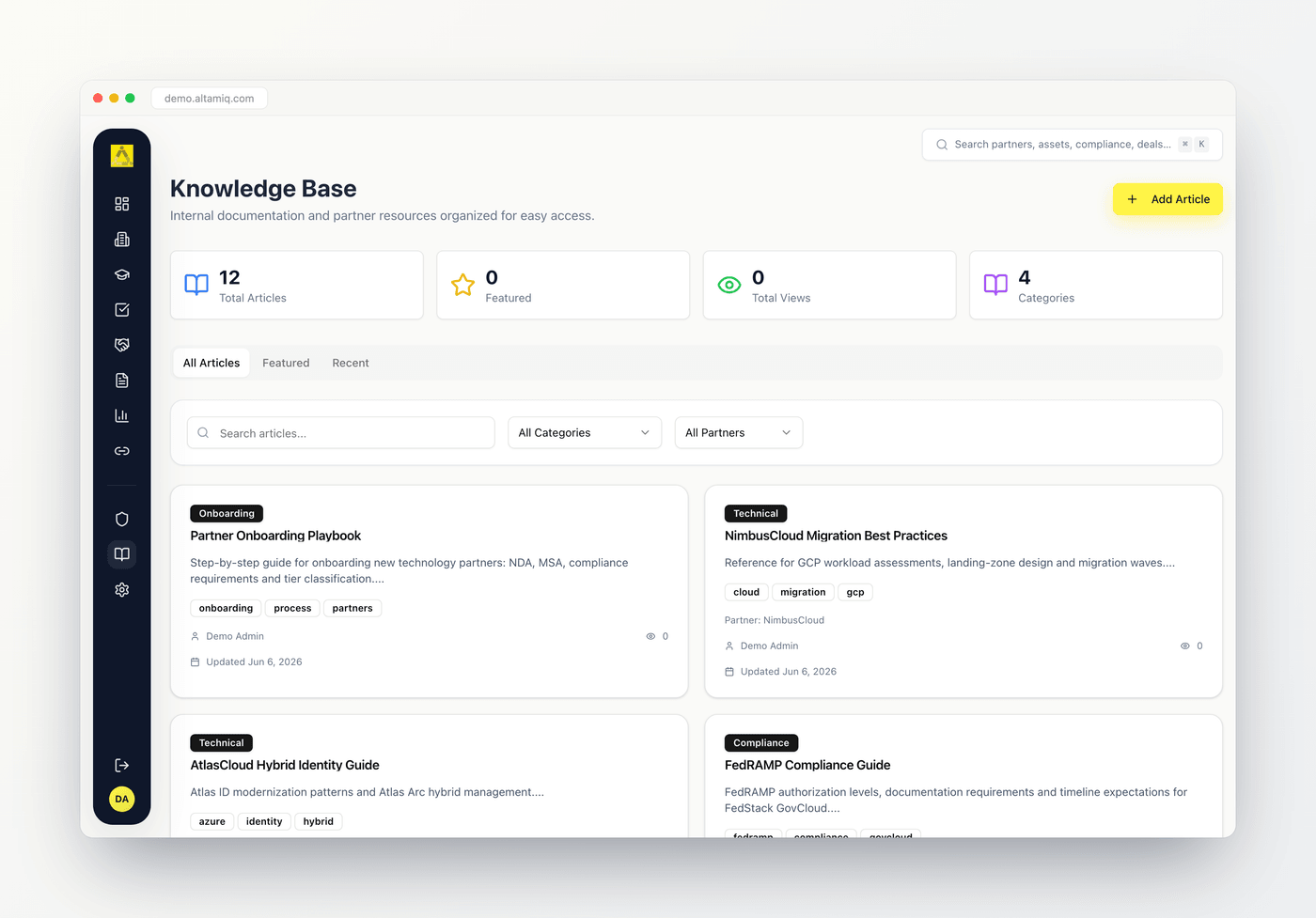Image resolution: width=1316 pixels, height=918 pixels.
Task: Click the 'cloud' tag
Action: (x=746, y=592)
